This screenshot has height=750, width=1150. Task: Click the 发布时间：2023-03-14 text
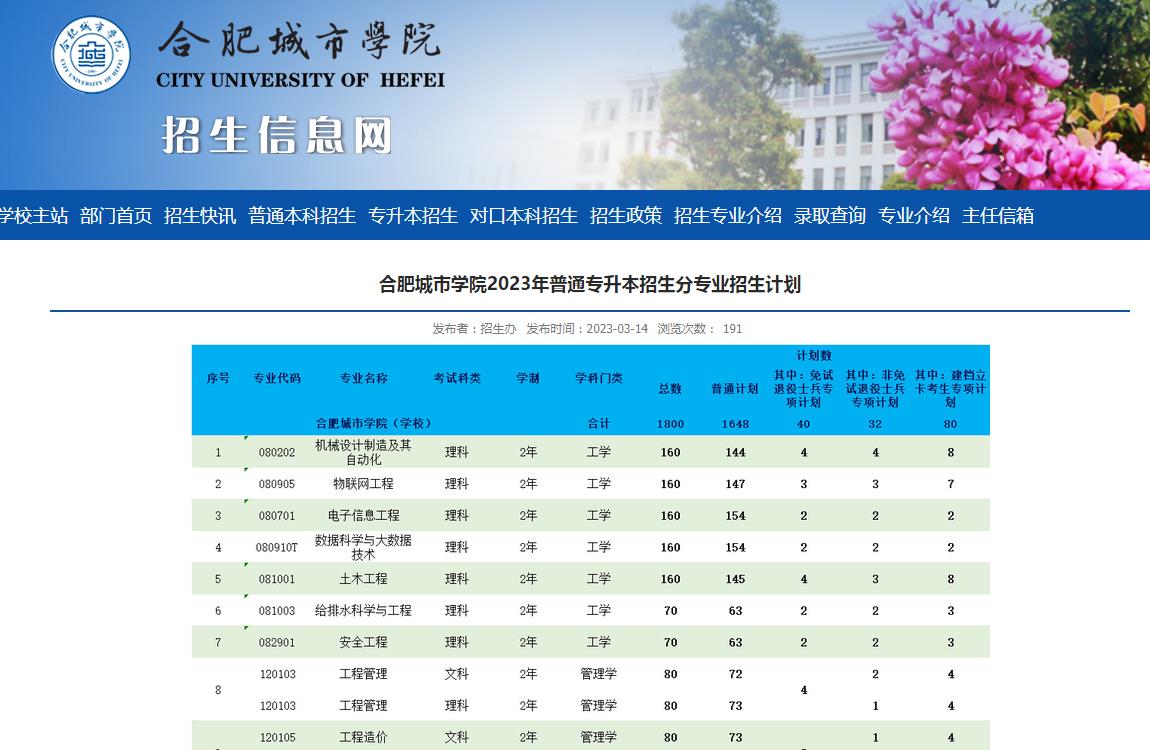tap(587, 328)
